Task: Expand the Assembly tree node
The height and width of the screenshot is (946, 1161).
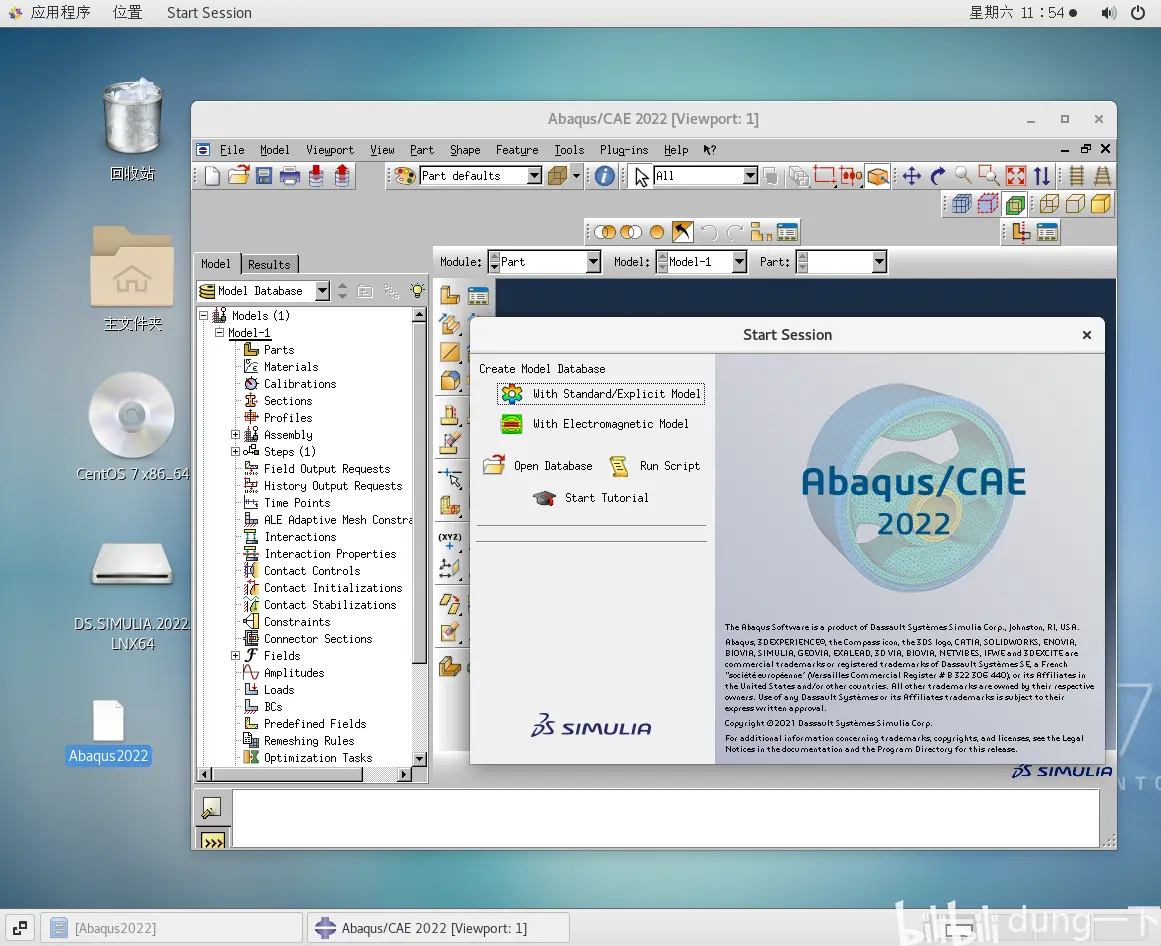Action: (235, 435)
